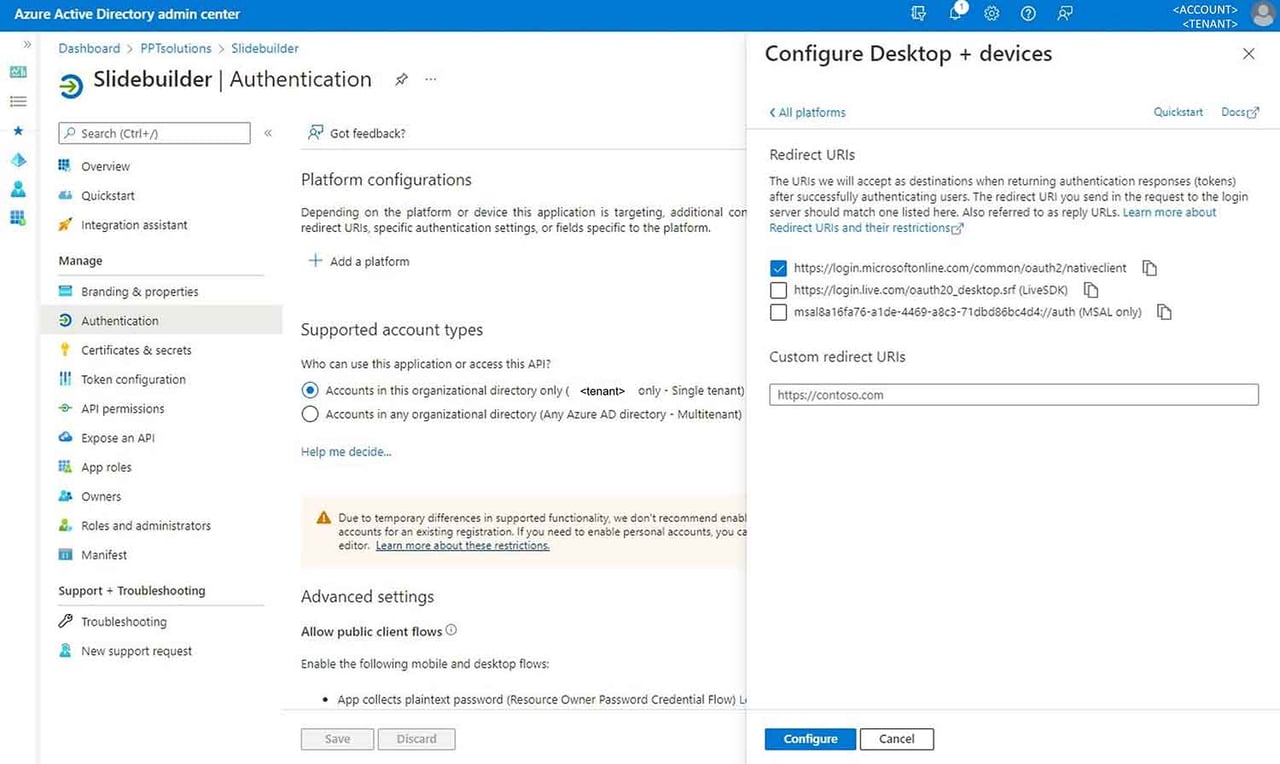Click the Save button
Image resolution: width=1280 pixels, height=764 pixels.
coord(337,739)
